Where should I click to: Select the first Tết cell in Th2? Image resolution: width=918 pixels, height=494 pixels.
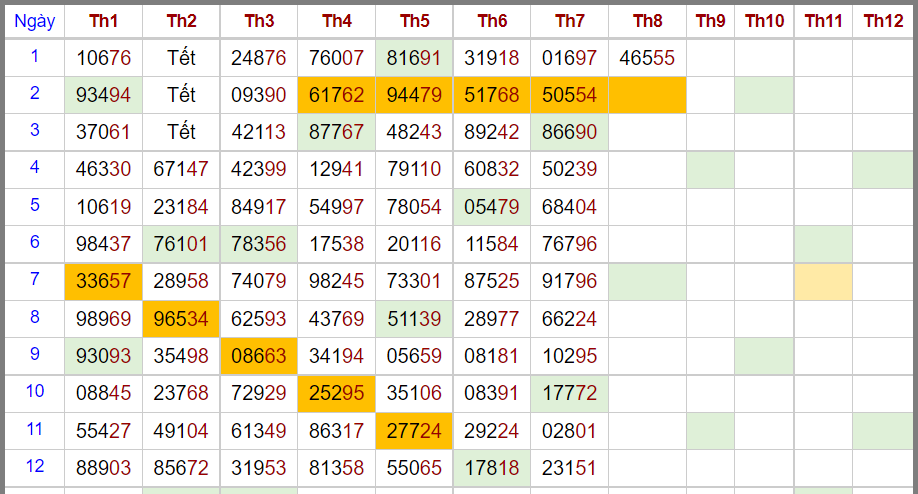click(180, 58)
